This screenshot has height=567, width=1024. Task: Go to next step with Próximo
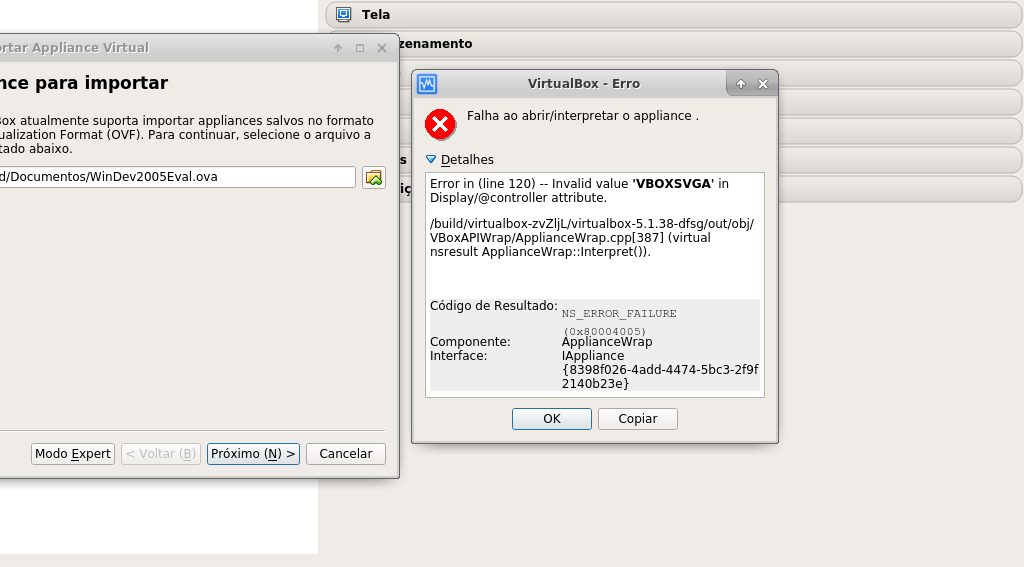[x=253, y=454]
